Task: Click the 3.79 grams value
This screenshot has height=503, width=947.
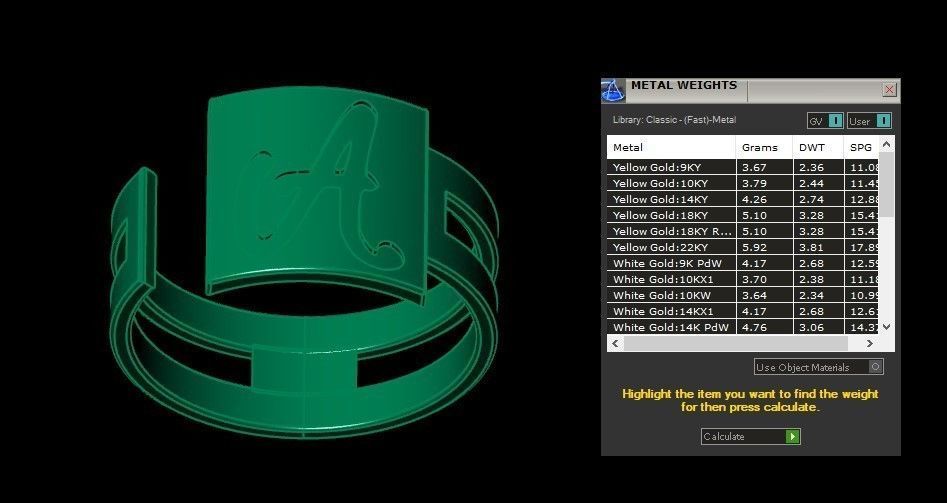Action: [754, 183]
